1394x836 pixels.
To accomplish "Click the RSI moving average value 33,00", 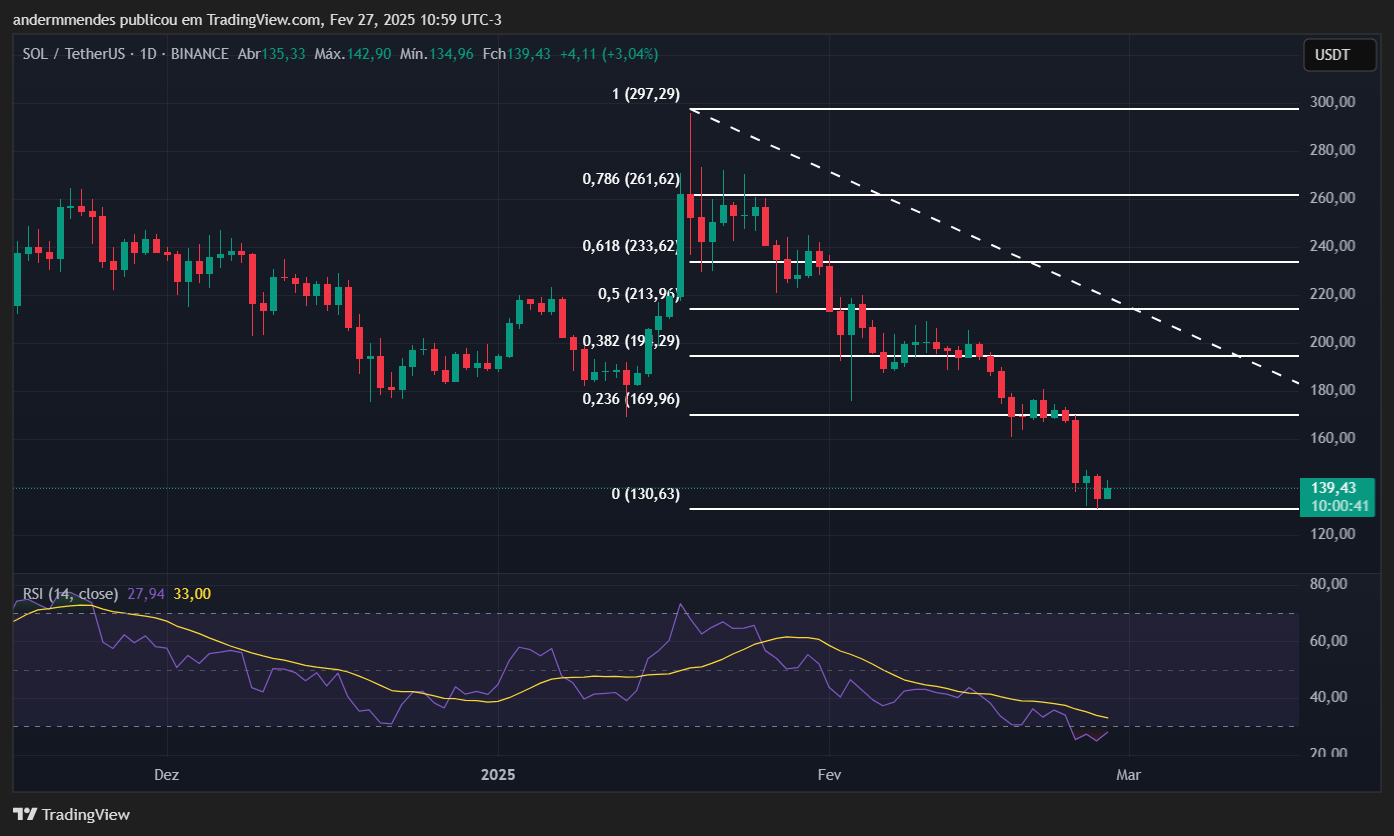I will tap(192, 594).
